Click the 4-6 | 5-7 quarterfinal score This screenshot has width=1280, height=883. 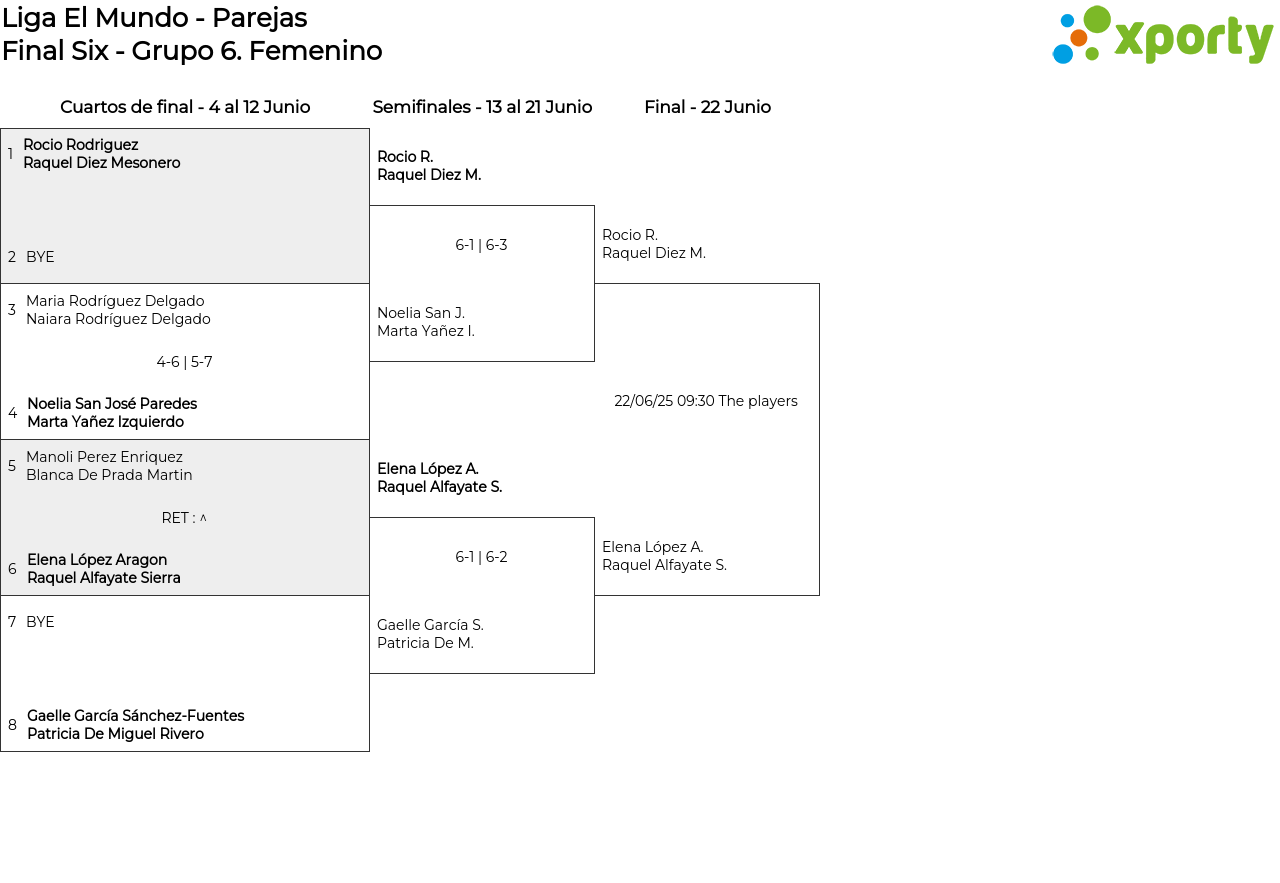(184, 362)
